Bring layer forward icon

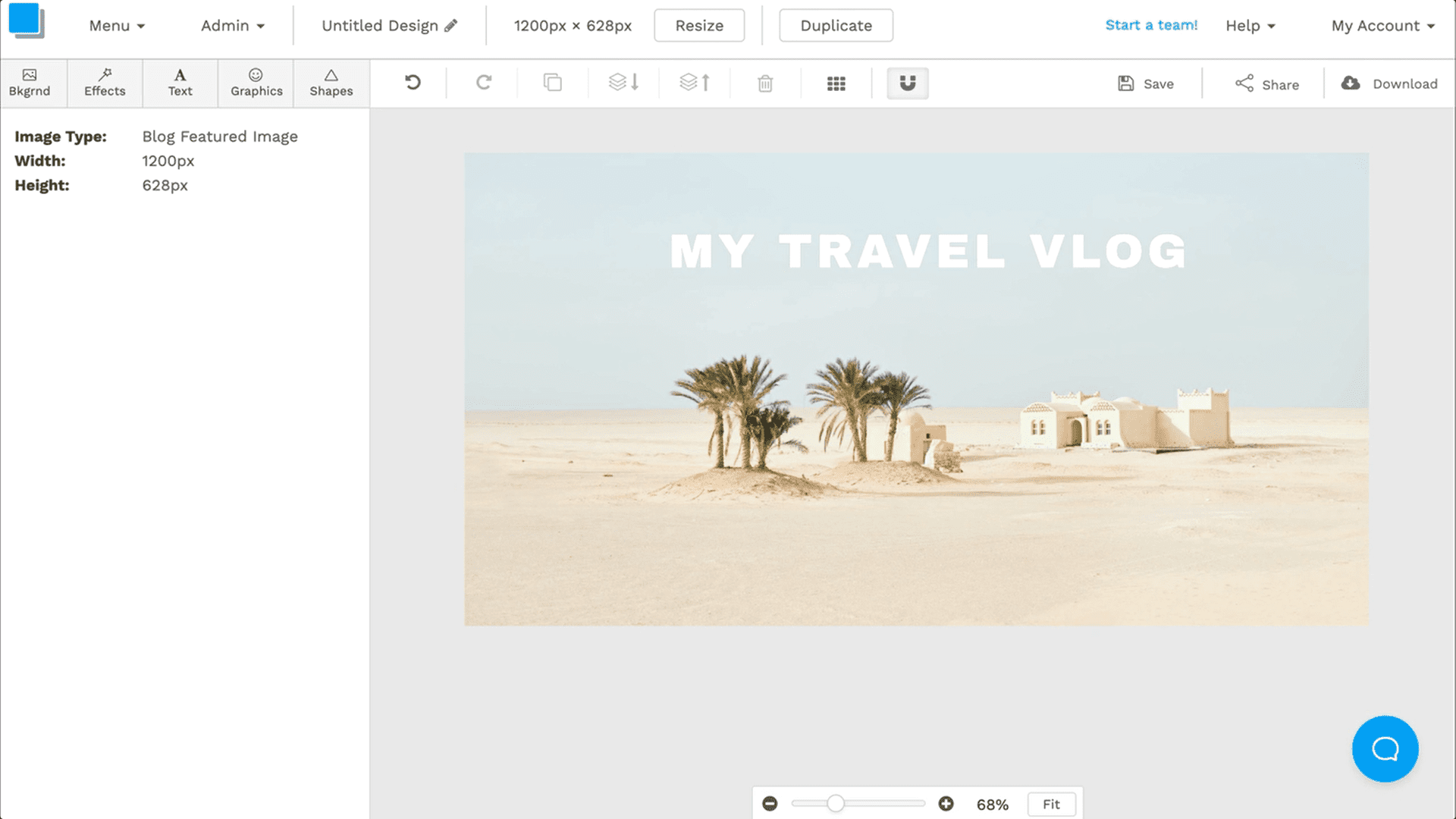tap(695, 83)
